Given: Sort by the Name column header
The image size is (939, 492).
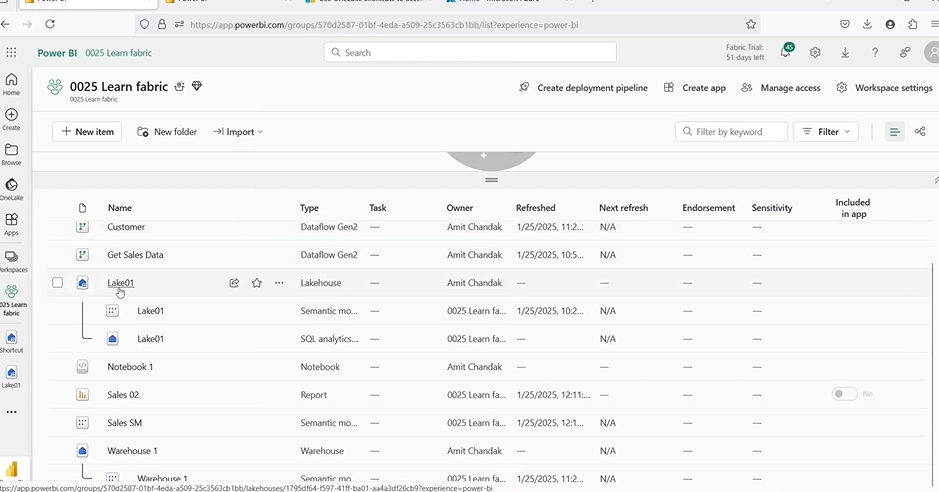Looking at the screenshot, I should click(120, 208).
